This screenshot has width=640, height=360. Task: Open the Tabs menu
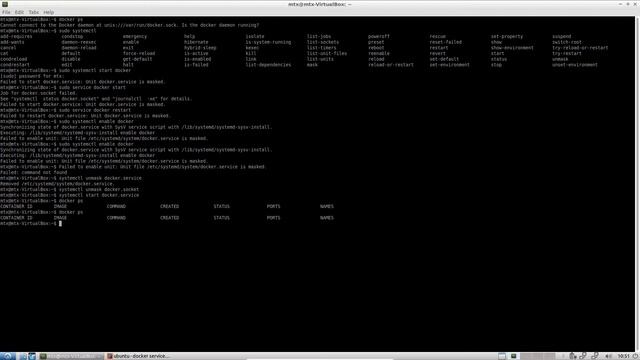coord(33,12)
